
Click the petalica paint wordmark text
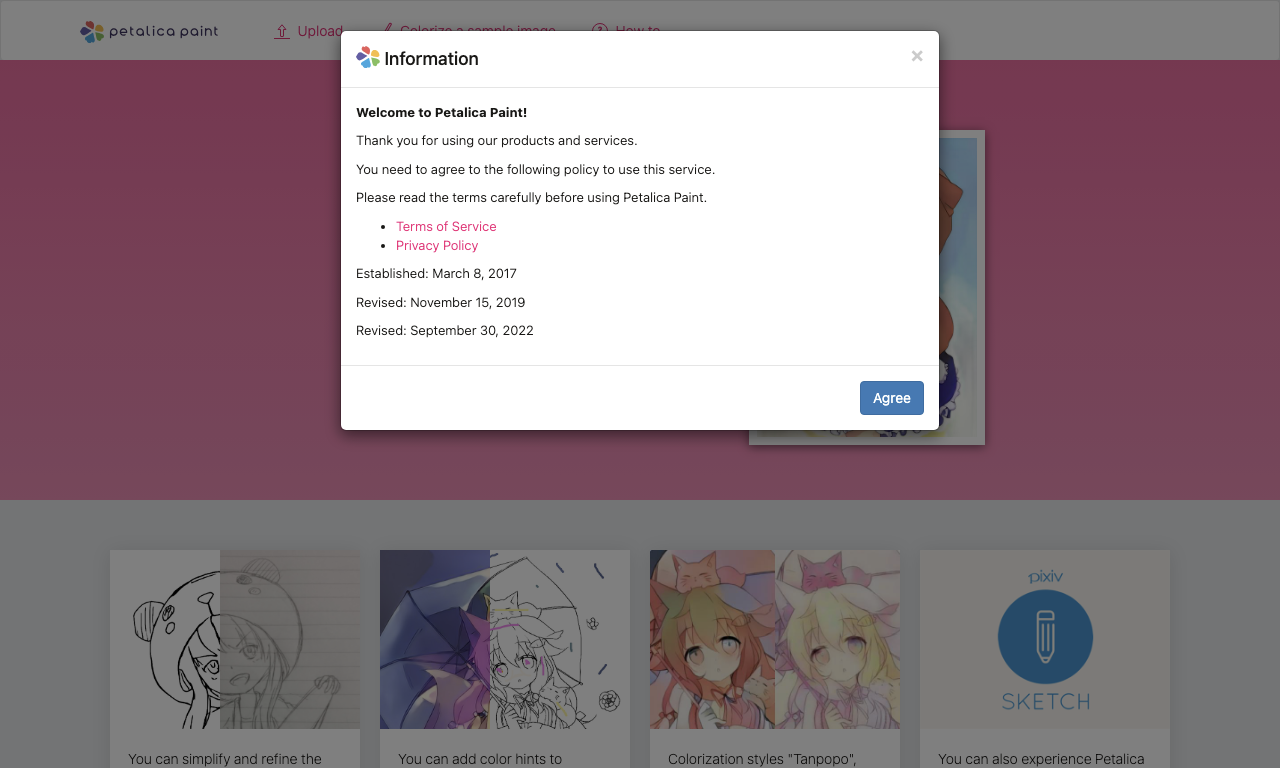tap(163, 32)
